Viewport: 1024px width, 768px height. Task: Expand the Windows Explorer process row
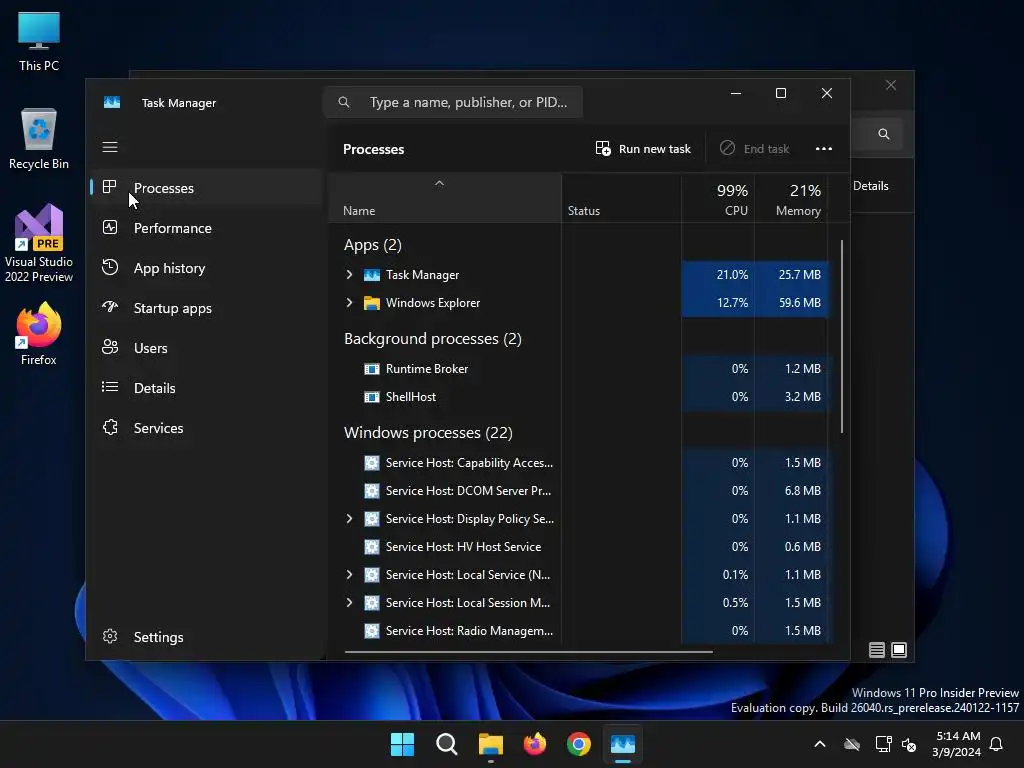[349, 303]
